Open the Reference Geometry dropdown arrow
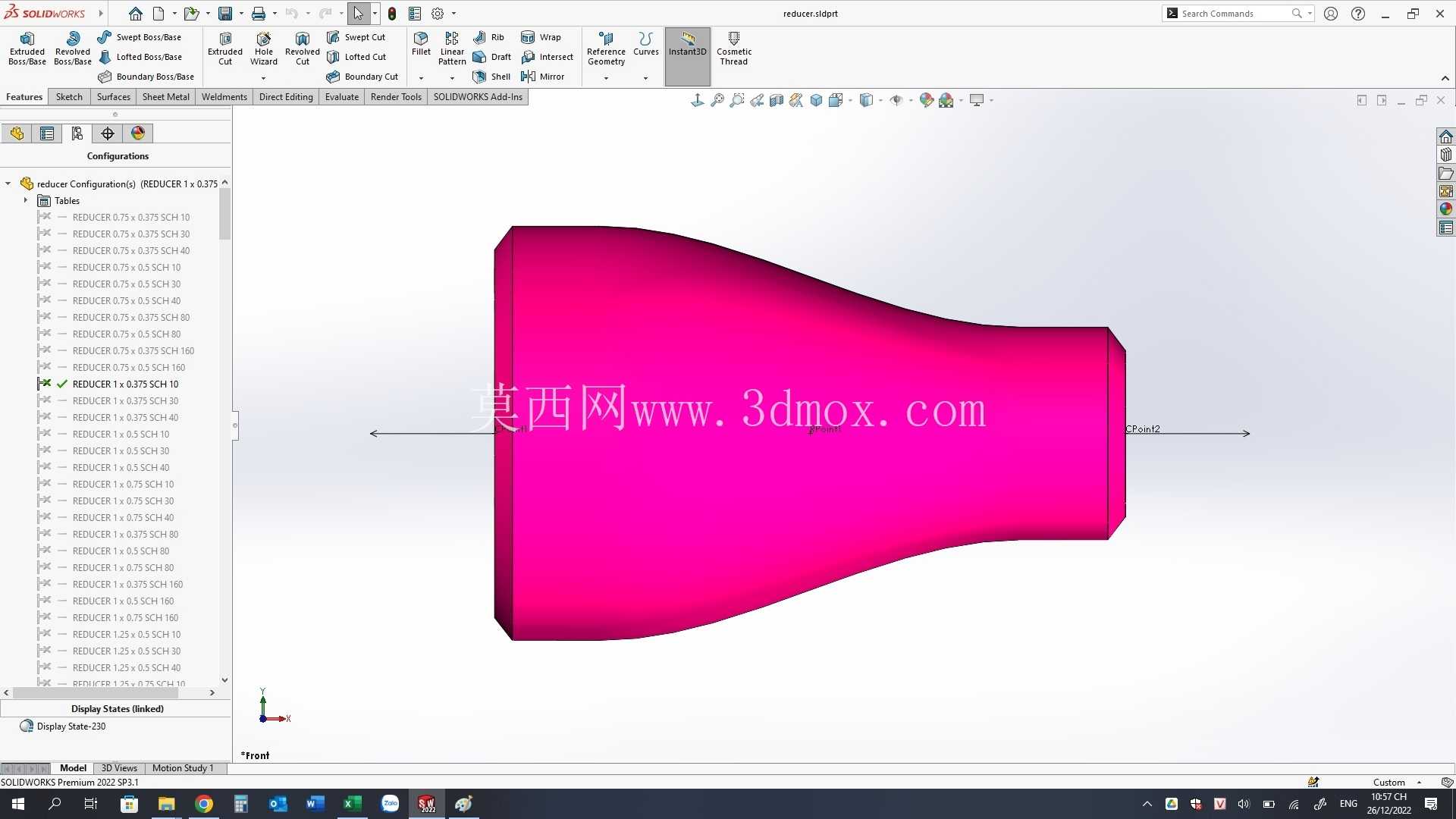The width and height of the screenshot is (1456, 819). (606, 78)
